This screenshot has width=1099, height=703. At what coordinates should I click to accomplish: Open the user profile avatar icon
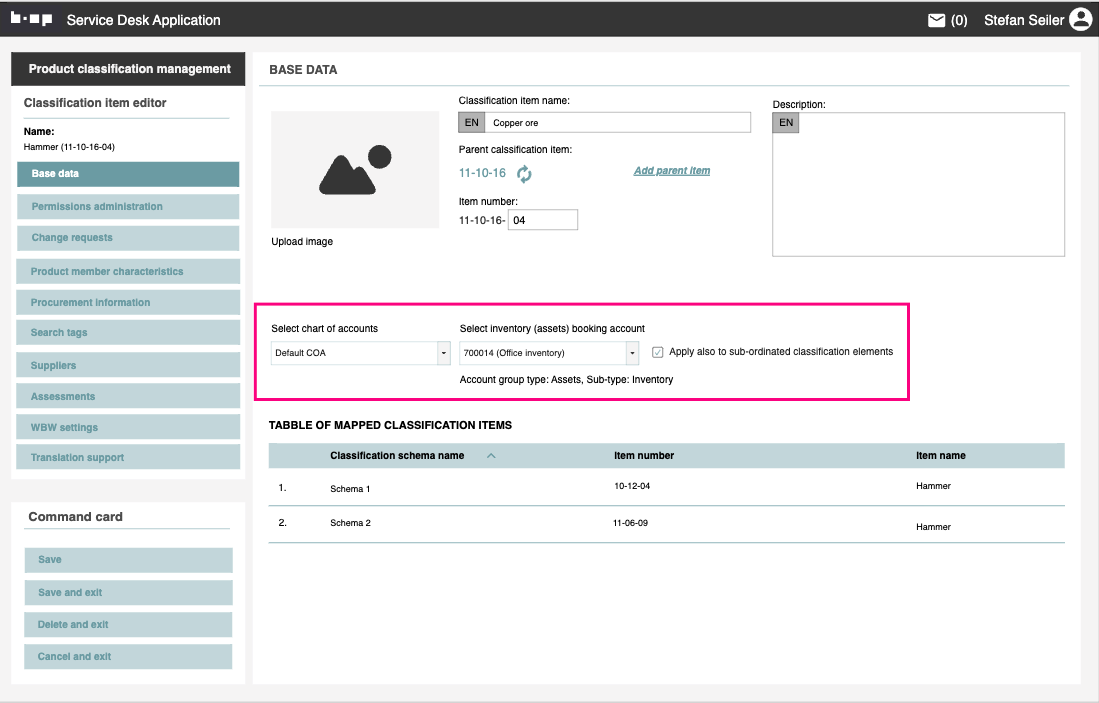coord(1080,20)
